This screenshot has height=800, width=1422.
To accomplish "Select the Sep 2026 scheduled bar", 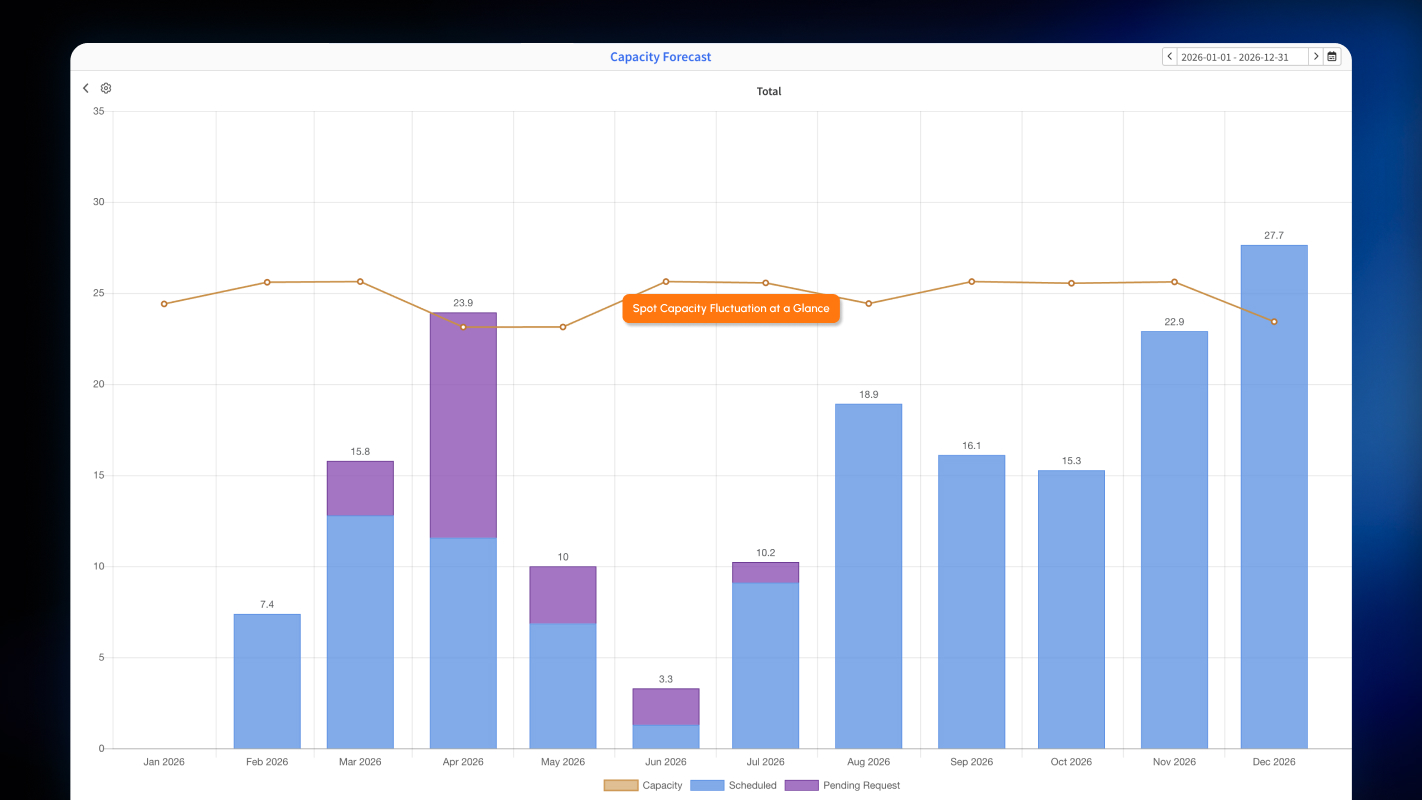I will (x=971, y=602).
